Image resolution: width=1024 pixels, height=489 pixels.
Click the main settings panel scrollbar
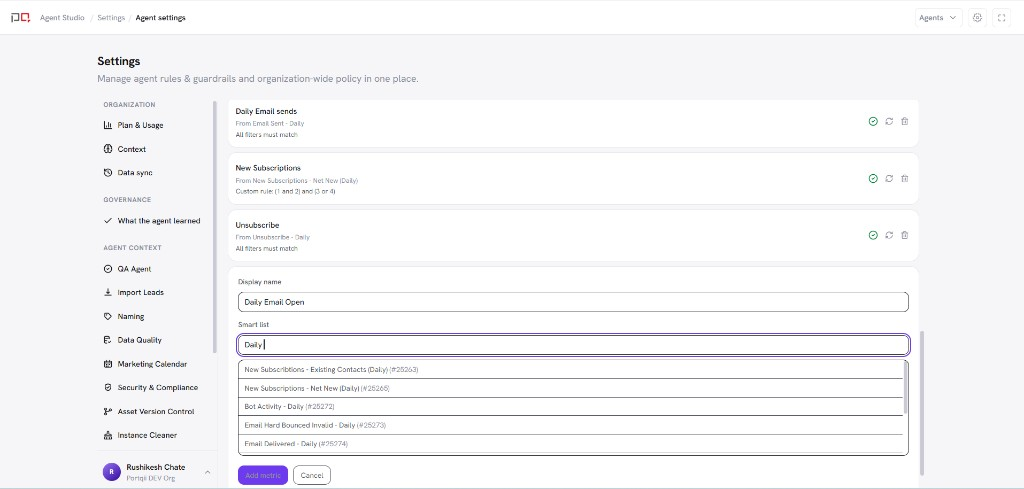coord(922,403)
